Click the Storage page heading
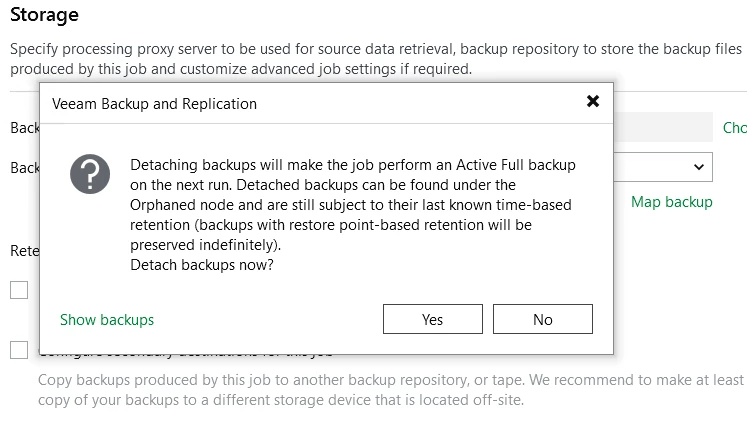This screenshot has height=441, width=747. coord(44,15)
